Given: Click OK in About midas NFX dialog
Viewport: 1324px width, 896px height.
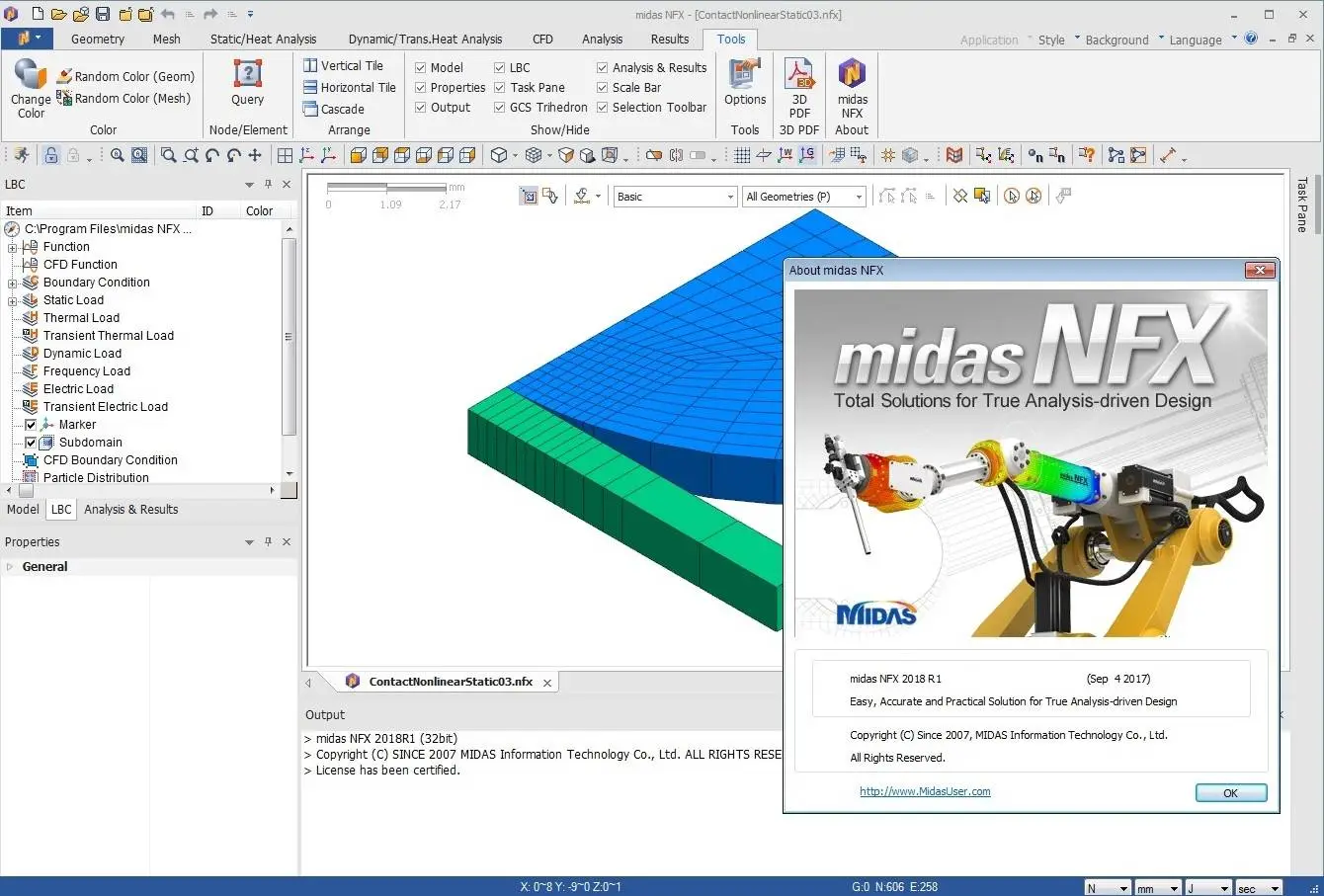Looking at the screenshot, I should [1230, 792].
